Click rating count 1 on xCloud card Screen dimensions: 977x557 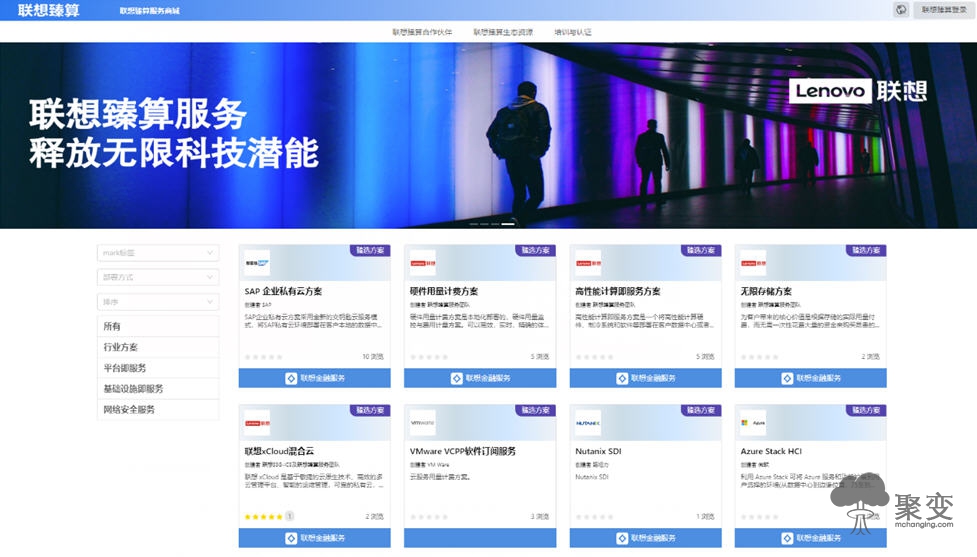290,516
